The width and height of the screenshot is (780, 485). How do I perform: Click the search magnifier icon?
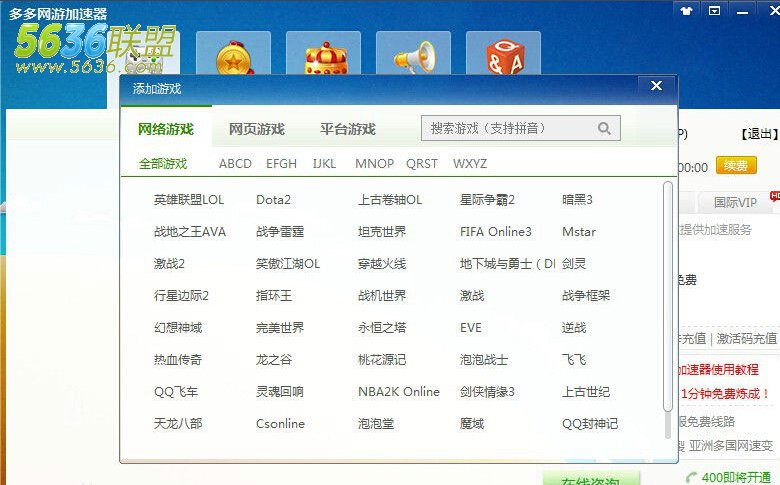click(604, 128)
